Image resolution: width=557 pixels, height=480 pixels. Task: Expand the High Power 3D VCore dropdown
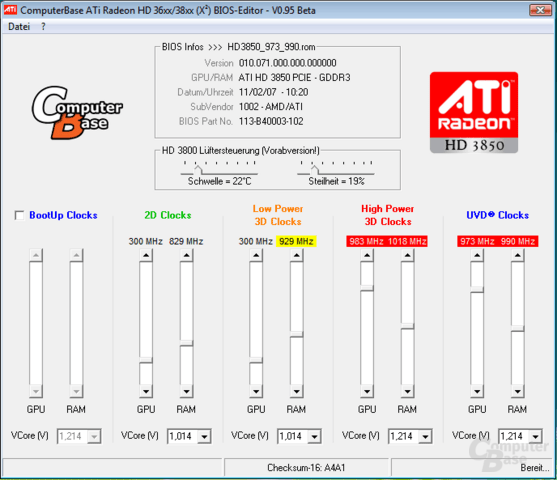(425, 436)
